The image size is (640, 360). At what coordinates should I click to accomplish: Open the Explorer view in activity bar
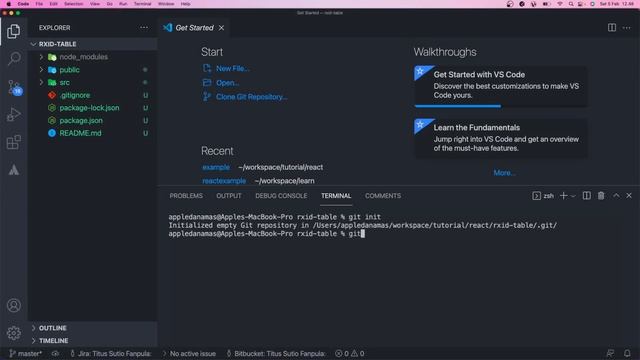[x=13, y=31]
